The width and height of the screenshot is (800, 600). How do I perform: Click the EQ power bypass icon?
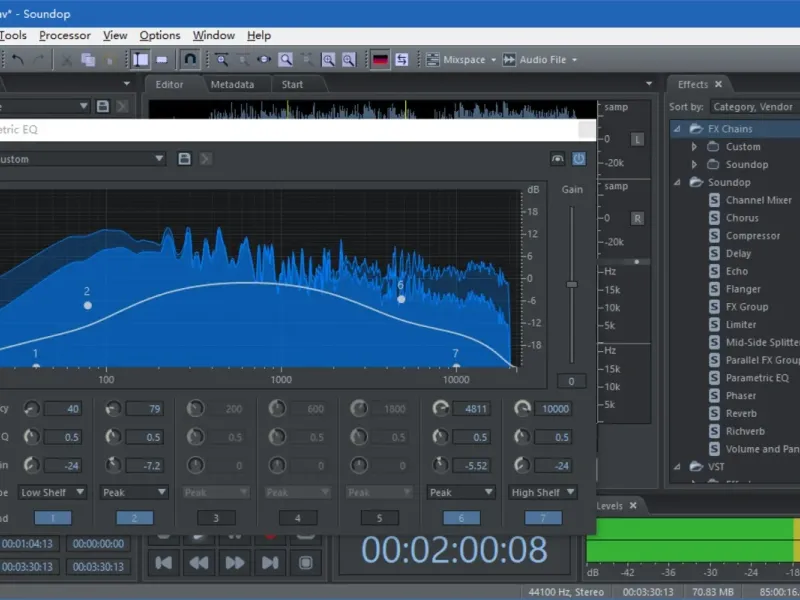pos(578,159)
